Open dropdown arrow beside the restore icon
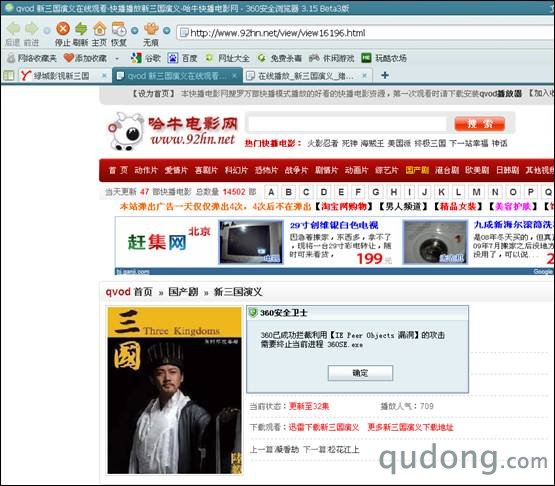This screenshot has height=486, width=555. click(135, 31)
